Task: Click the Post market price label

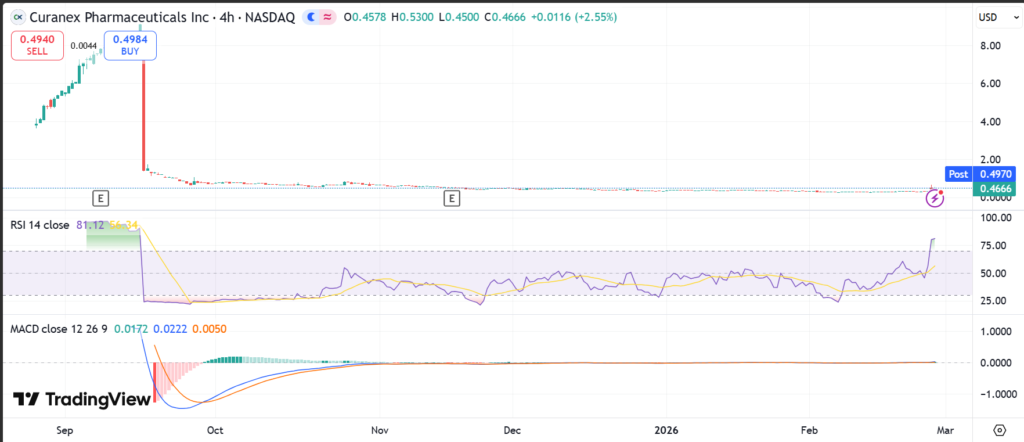Action: (958, 174)
